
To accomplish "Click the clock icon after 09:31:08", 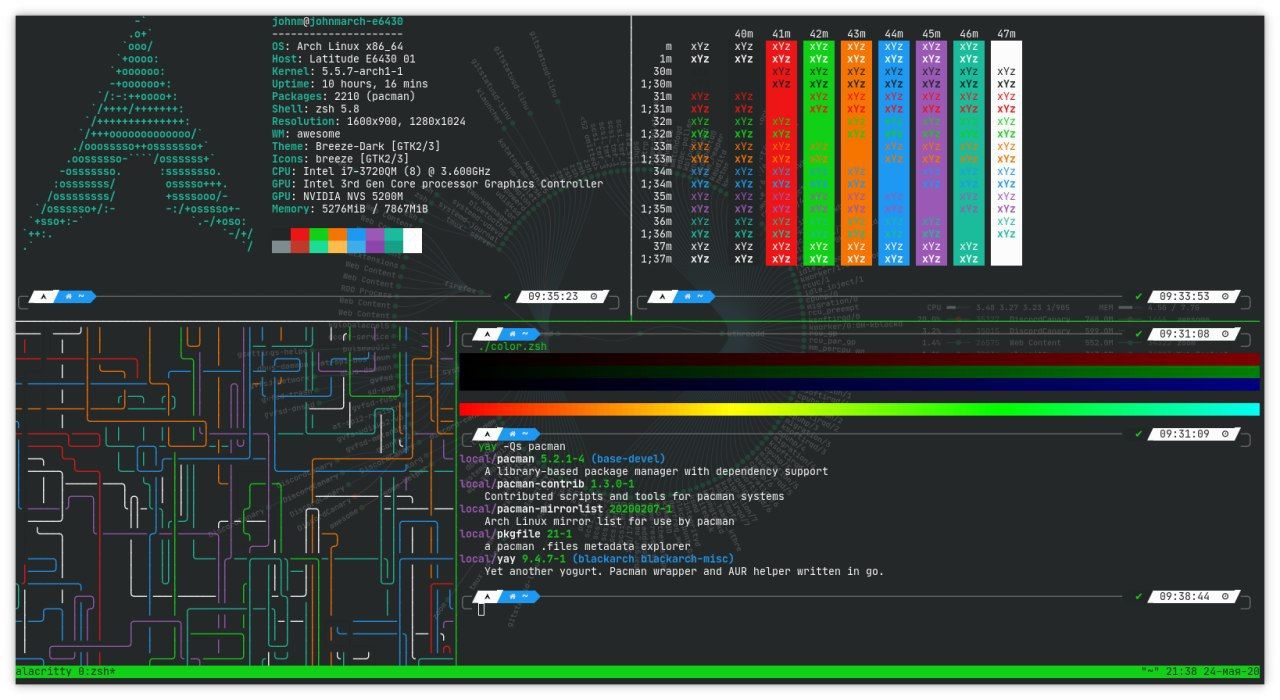I will point(1224,334).
